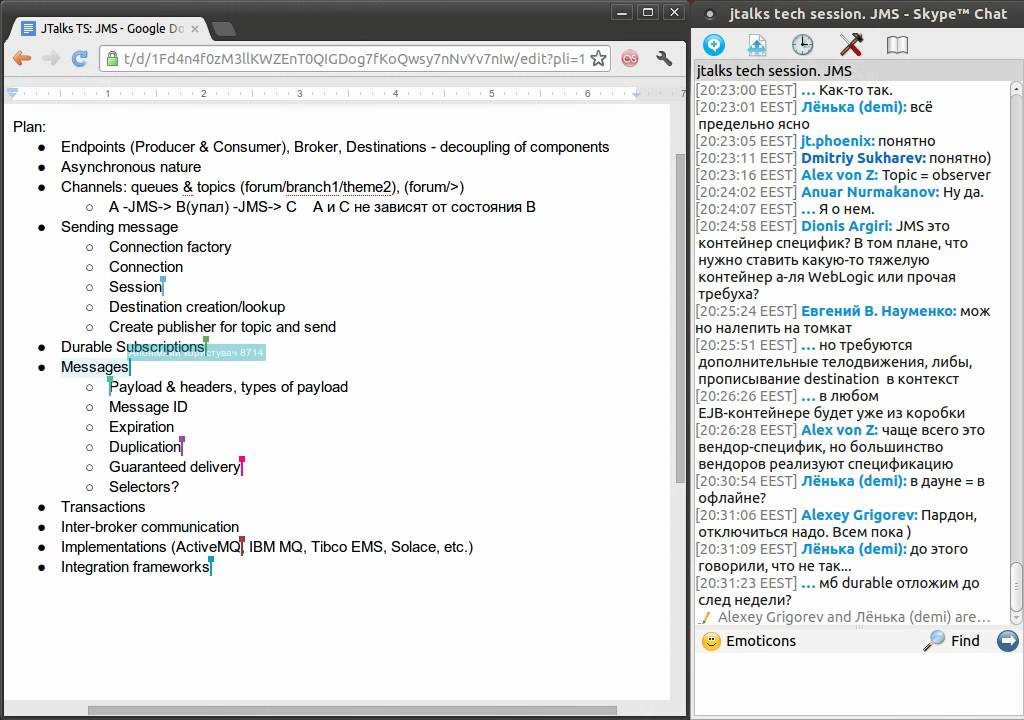
Task: Click the Skype open book icon
Action: click(x=897, y=44)
